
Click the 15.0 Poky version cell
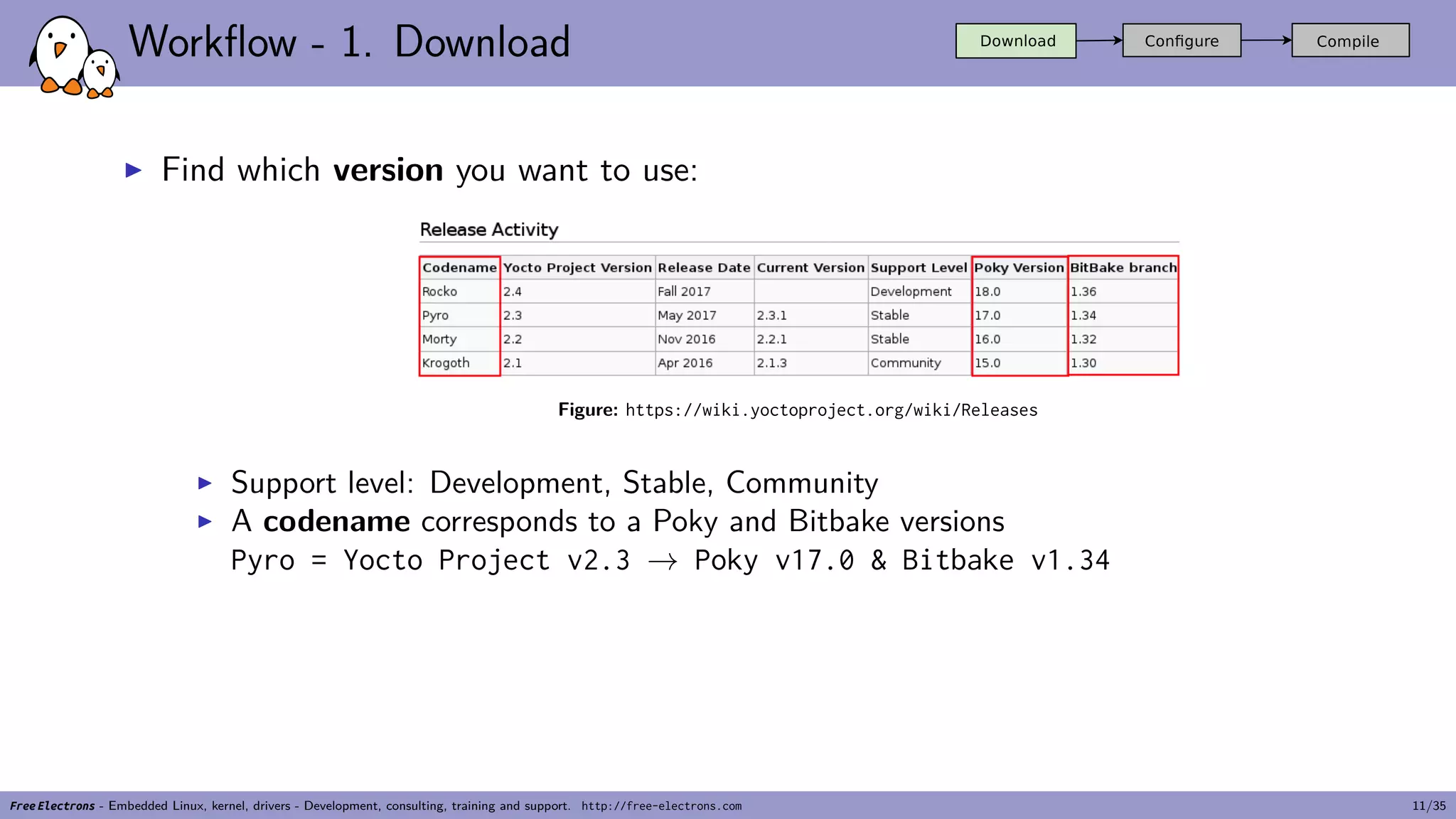click(x=1019, y=363)
